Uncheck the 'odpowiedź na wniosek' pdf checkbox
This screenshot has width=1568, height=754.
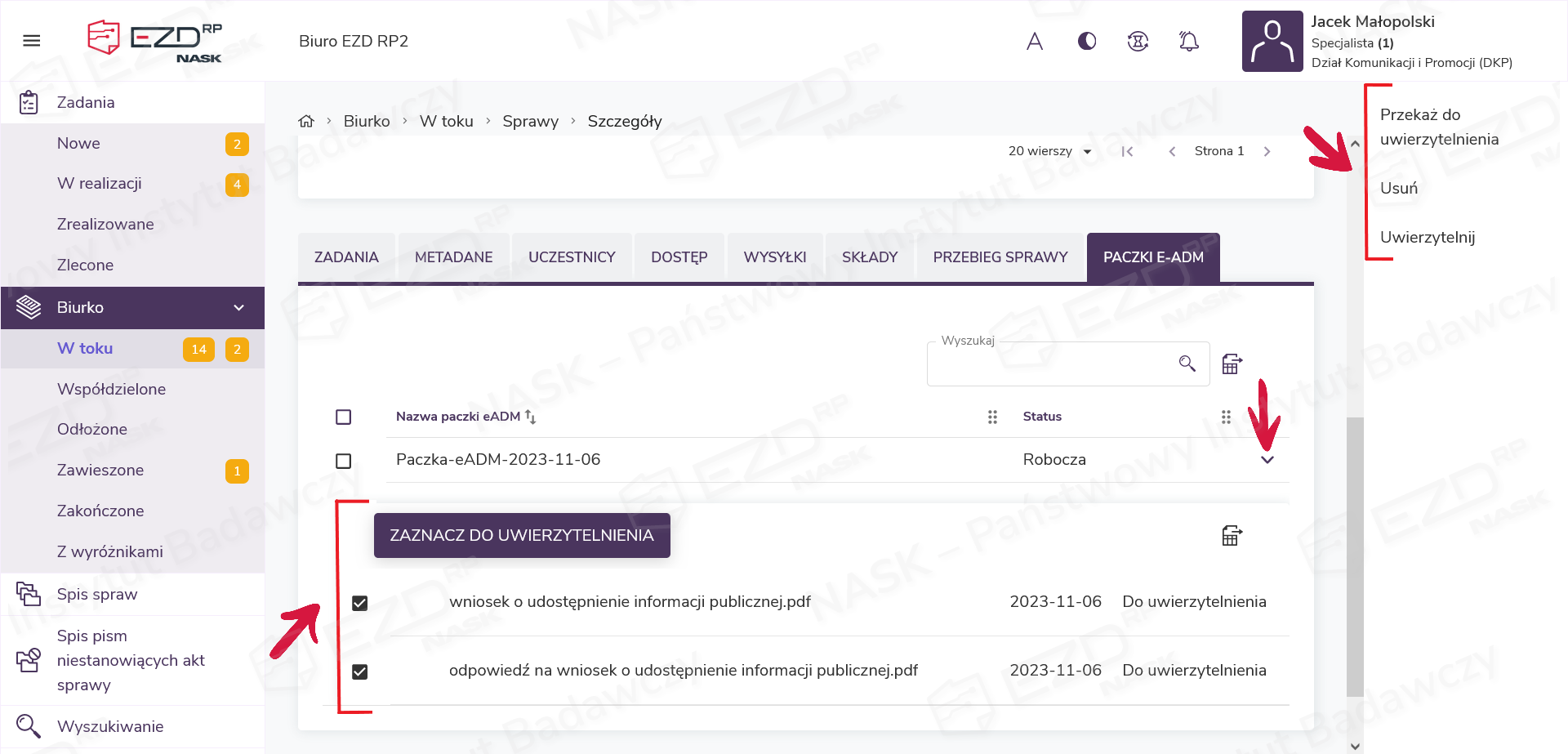359,671
